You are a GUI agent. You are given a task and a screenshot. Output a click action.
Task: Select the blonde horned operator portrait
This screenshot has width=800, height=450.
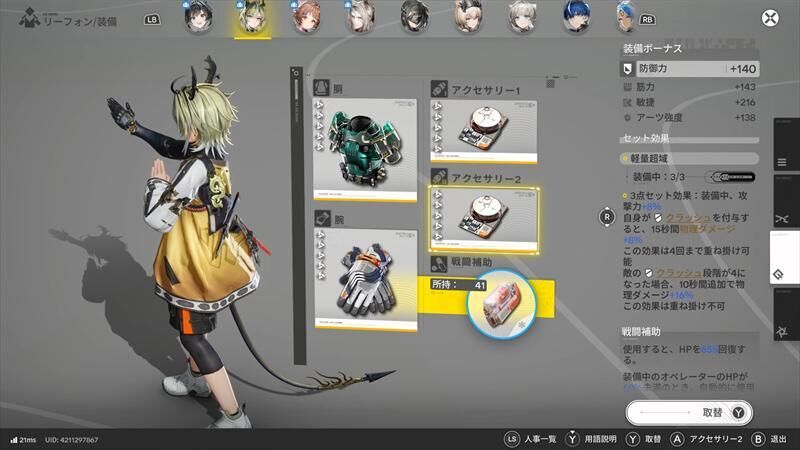coord(253,17)
